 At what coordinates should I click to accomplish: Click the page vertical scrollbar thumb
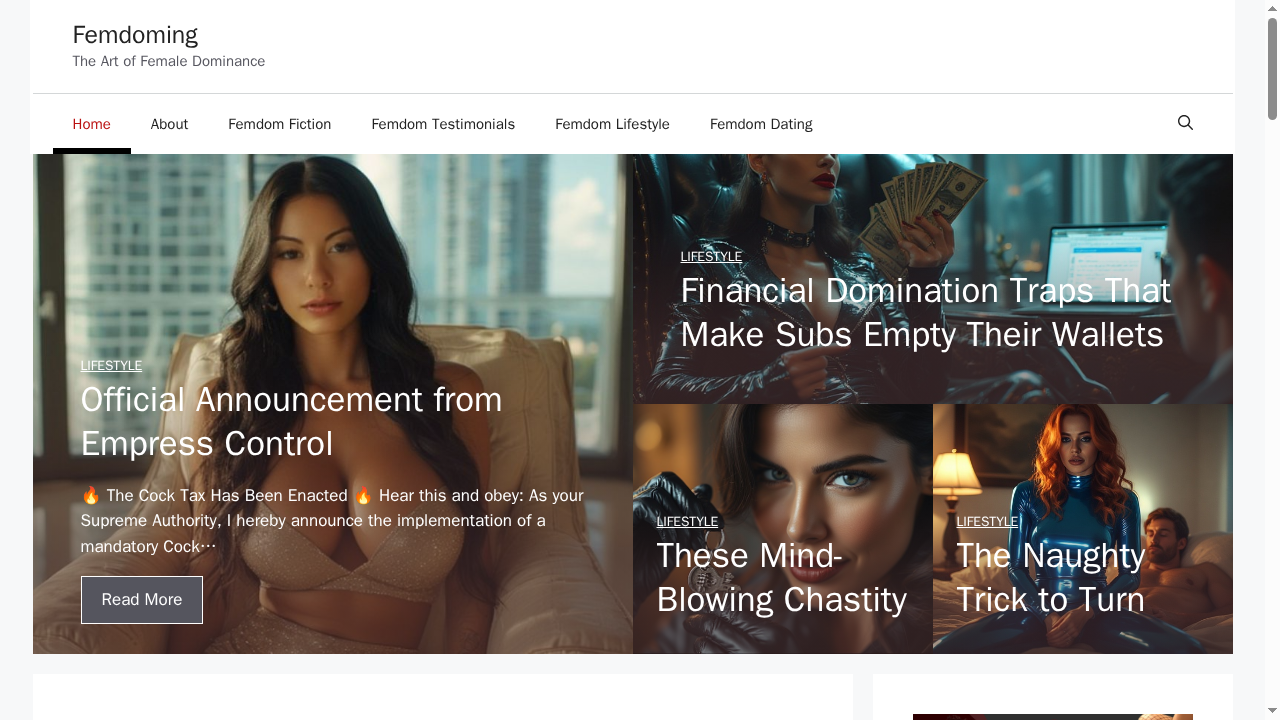(x=1272, y=68)
